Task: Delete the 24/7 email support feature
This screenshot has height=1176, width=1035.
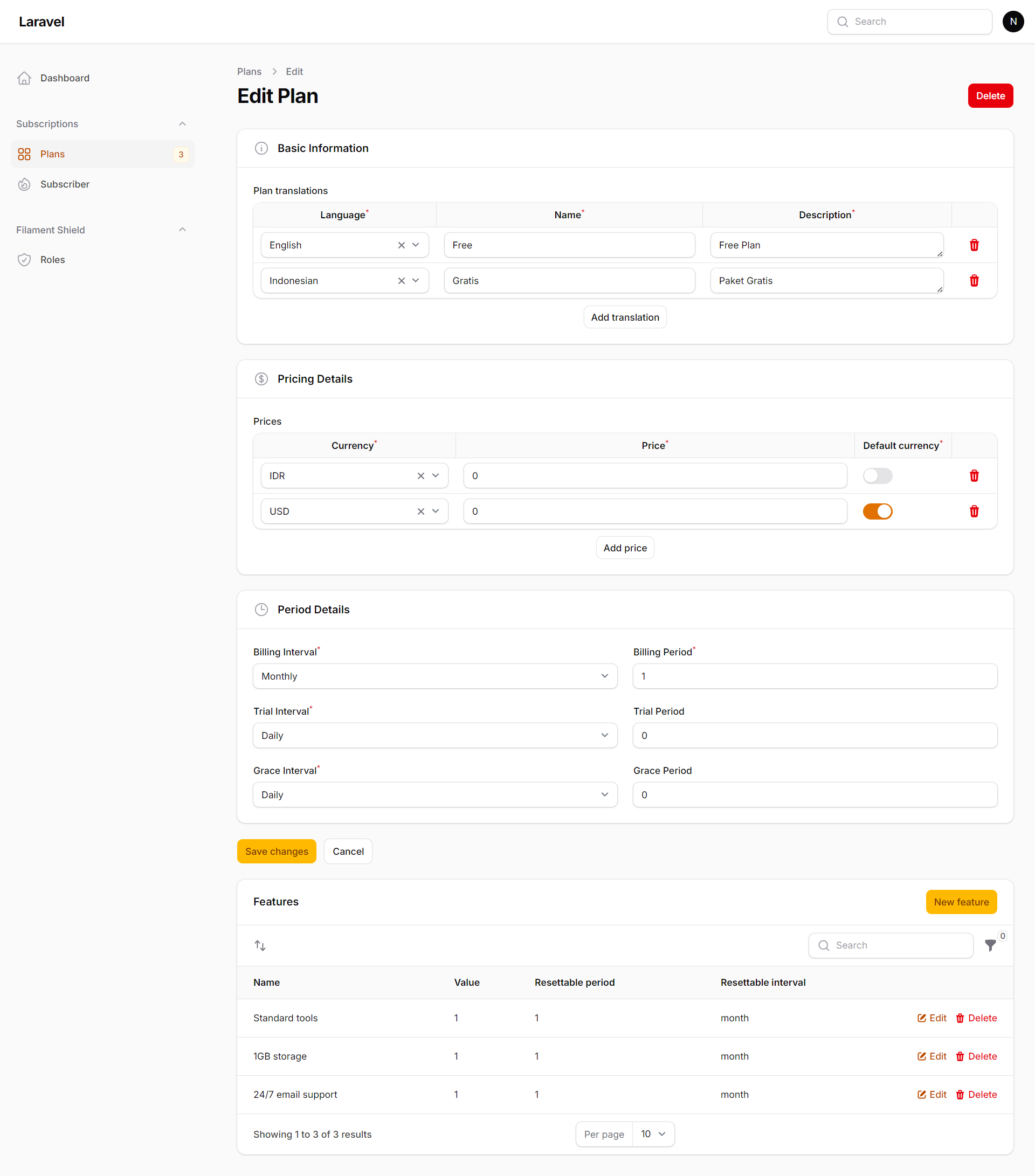Action: point(976,1094)
